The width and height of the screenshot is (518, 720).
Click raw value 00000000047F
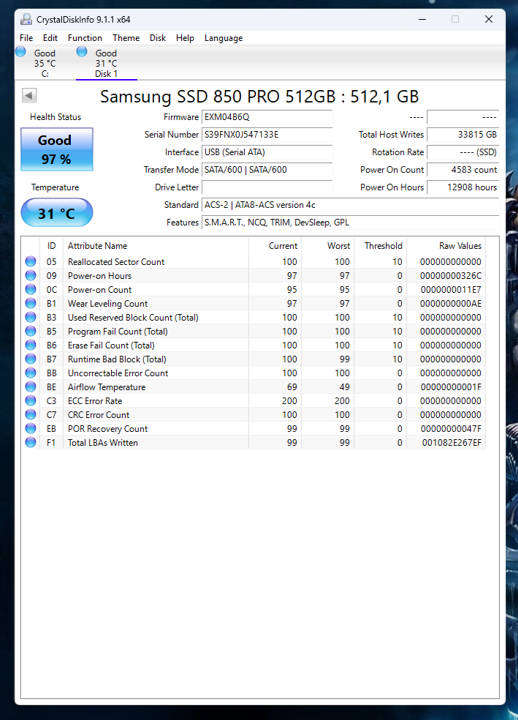click(x=451, y=428)
